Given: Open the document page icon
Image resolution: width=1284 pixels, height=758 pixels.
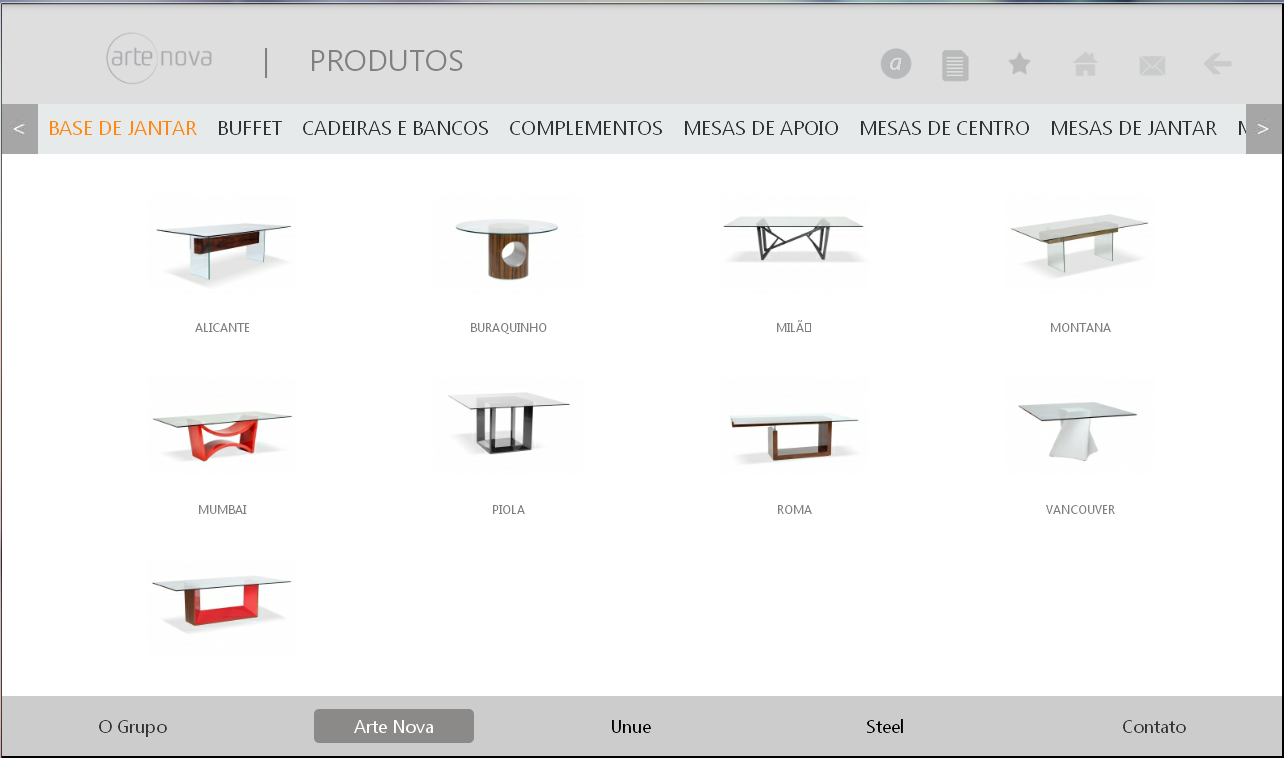Looking at the screenshot, I should [x=955, y=65].
